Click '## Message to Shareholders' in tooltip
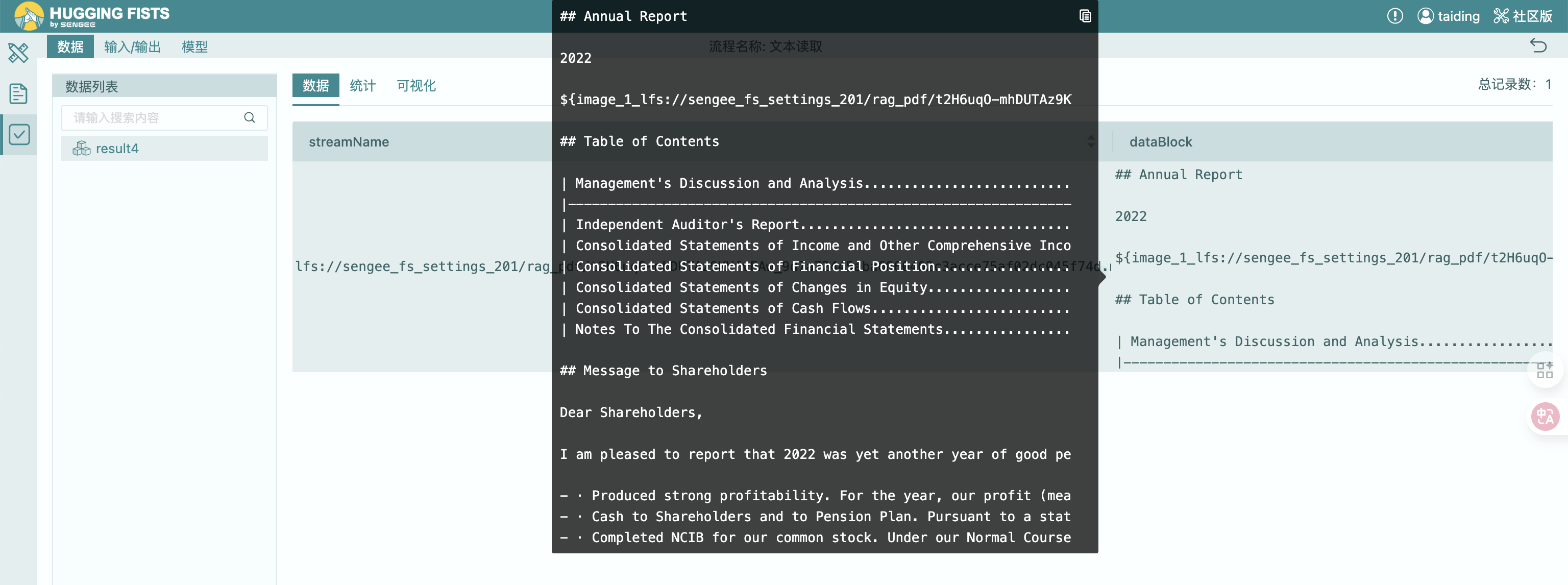 pyautogui.click(x=663, y=371)
